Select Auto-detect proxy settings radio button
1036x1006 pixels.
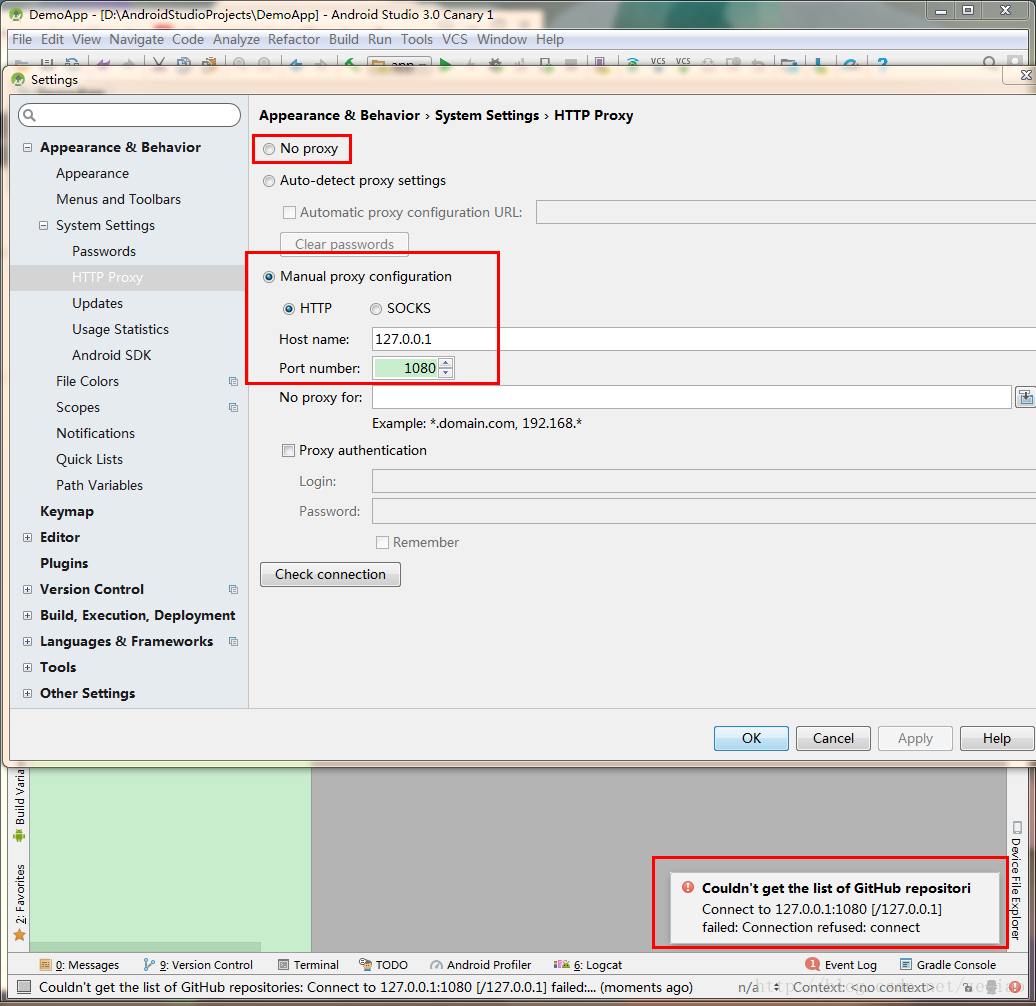pyautogui.click(x=269, y=181)
